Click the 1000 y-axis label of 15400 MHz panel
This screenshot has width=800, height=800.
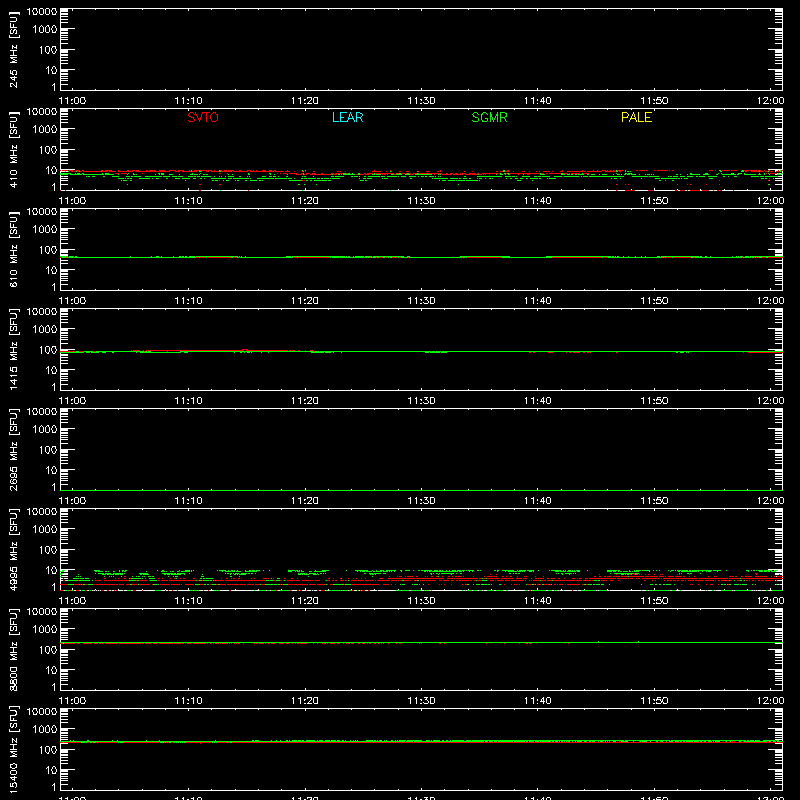[x=45, y=730]
